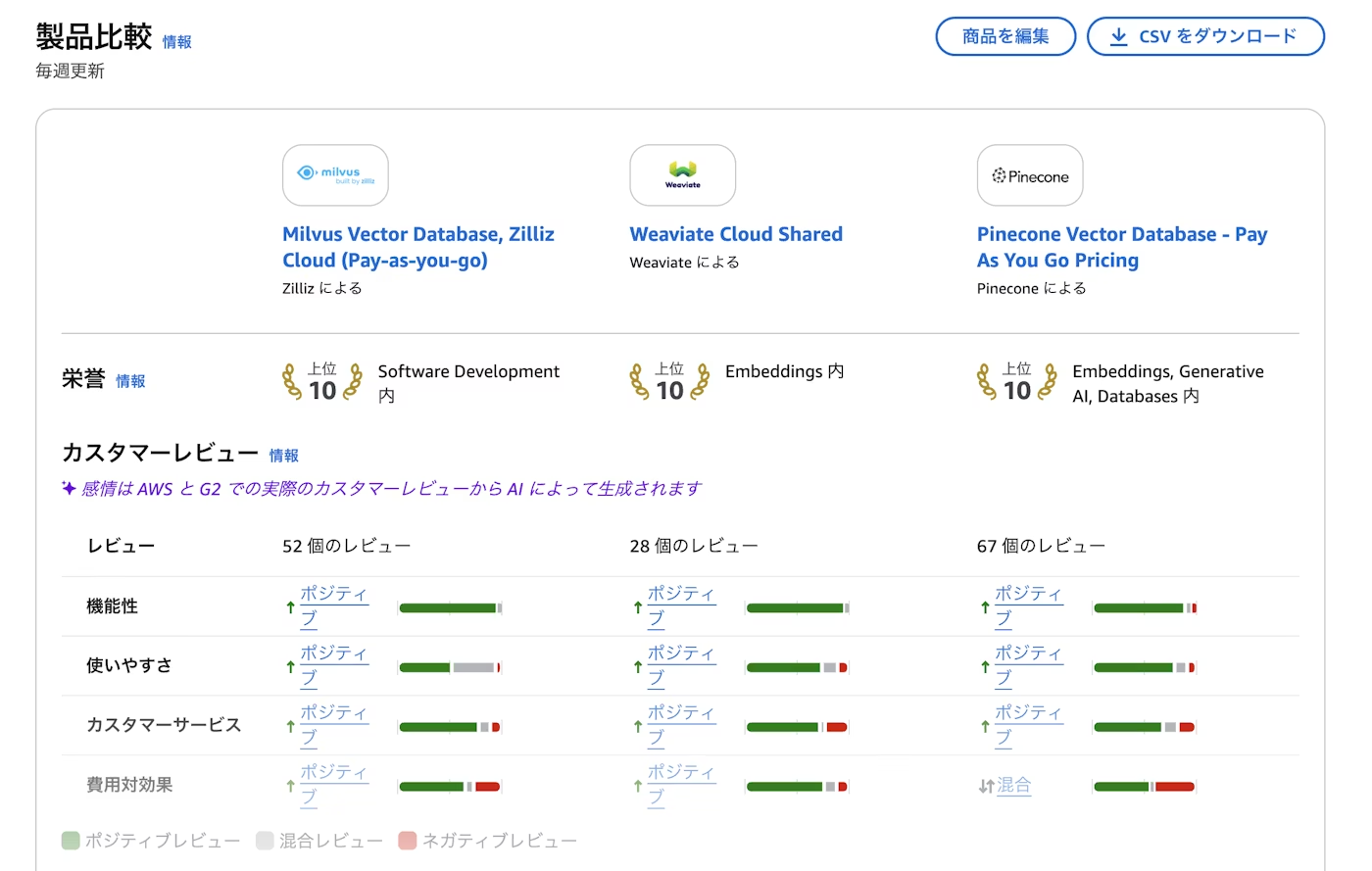
Task: Open the Weaviate Cloud Shared product link
Action: (736, 234)
